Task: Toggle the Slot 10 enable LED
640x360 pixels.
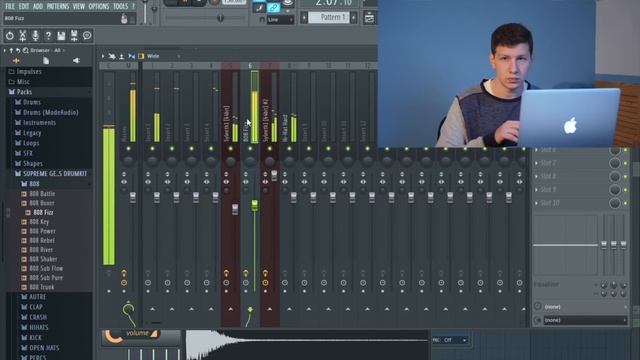Action: tap(625, 203)
